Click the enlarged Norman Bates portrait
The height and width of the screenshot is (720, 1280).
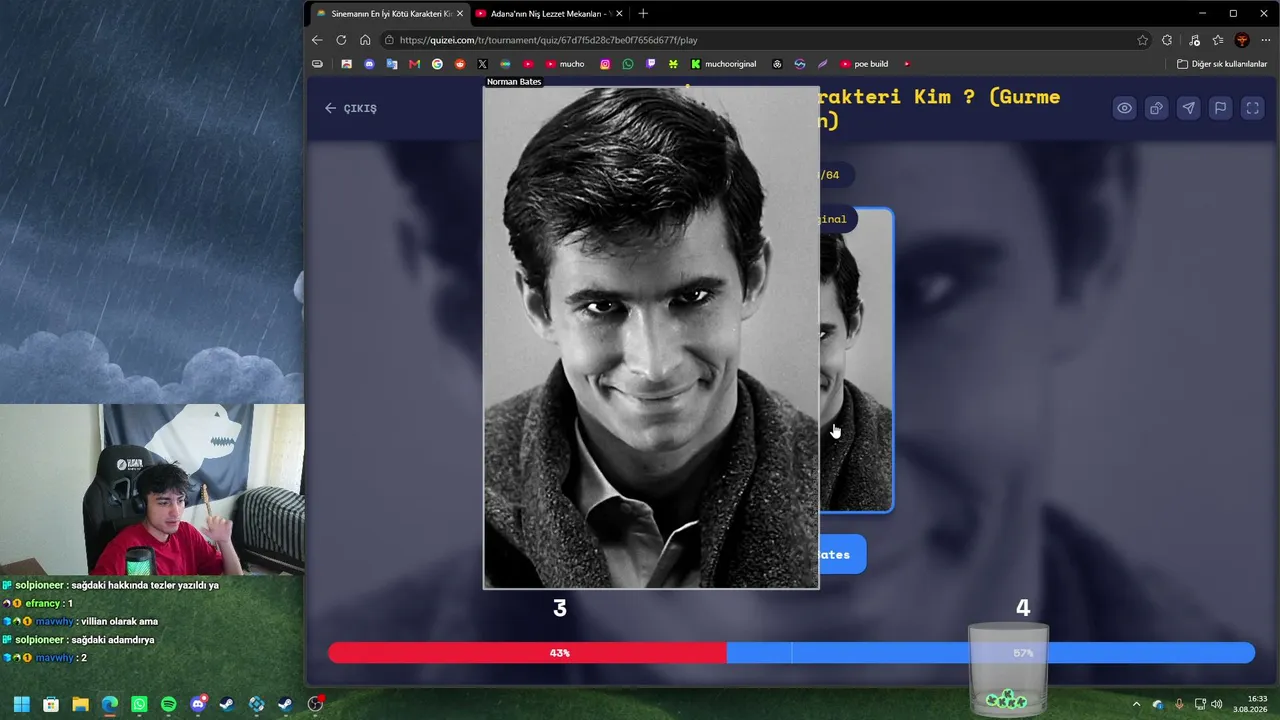pyautogui.click(x=651, y=338)
